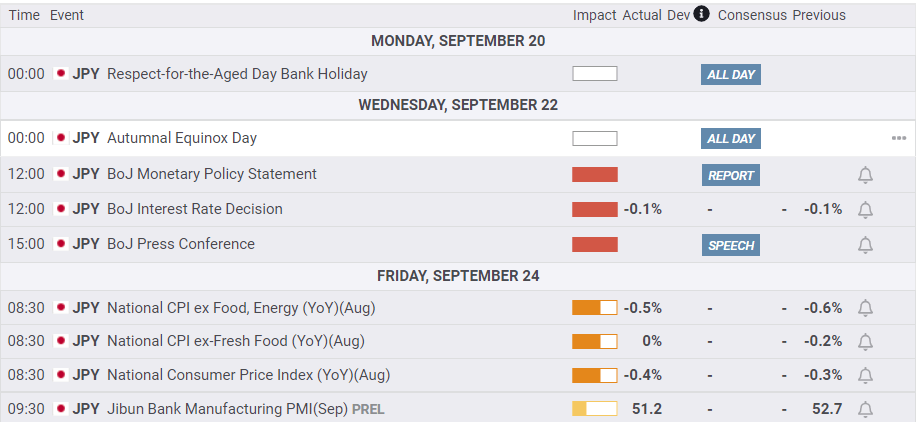
Task: Click red high-impact bar for BoJ Interest Rate Decision
Action: coord(594,209)
